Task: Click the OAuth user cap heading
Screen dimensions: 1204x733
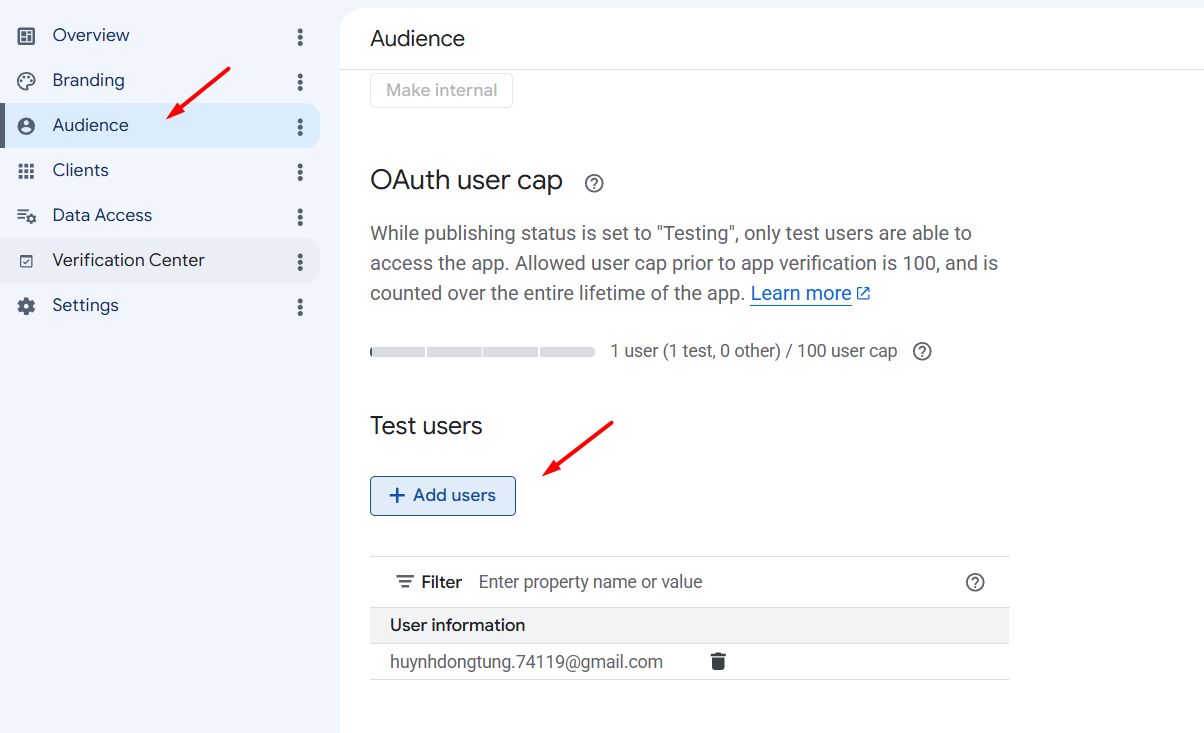Action: click(466, 181)
